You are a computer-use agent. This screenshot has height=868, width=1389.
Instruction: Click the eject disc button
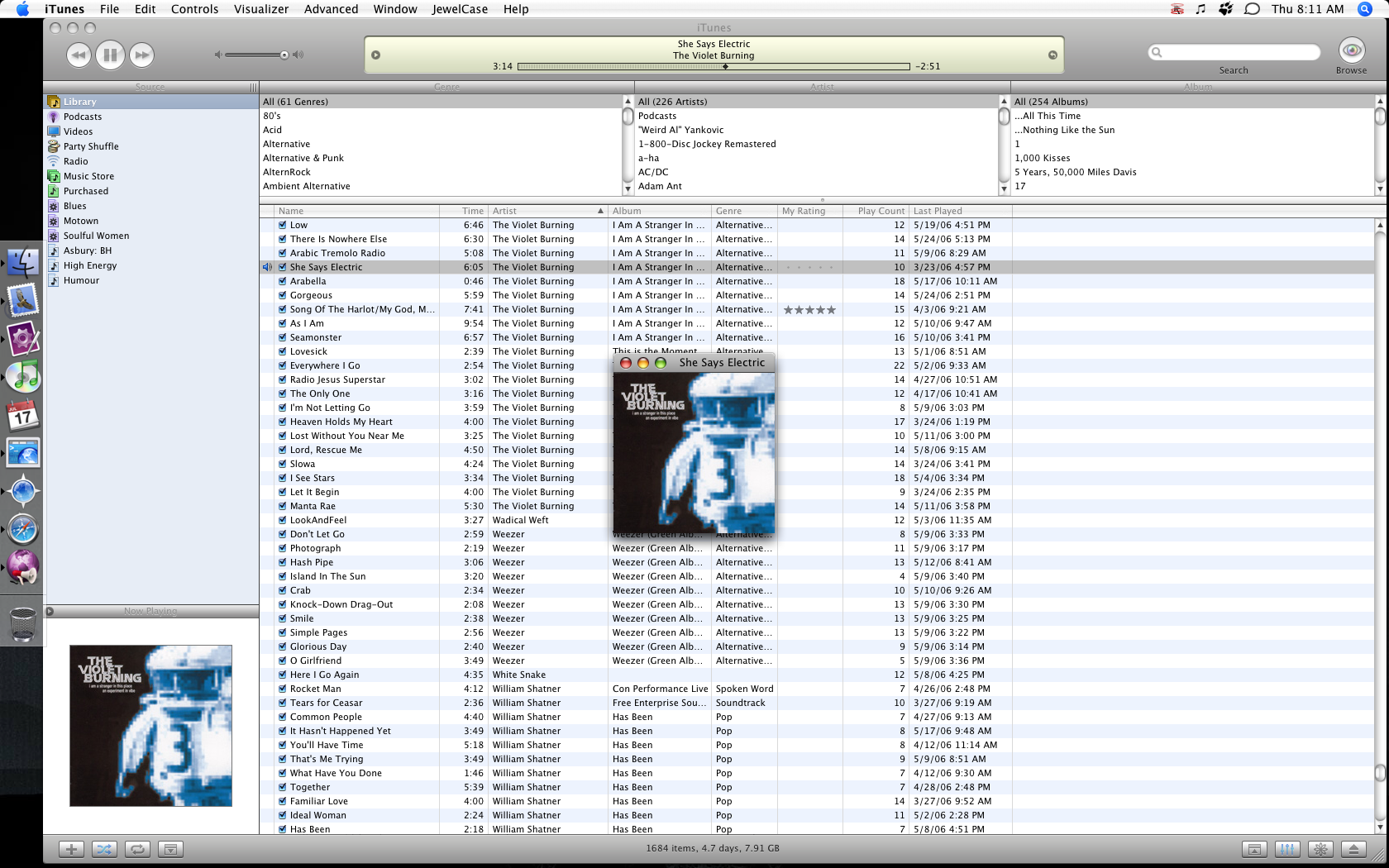click(x=1353, y=849)
